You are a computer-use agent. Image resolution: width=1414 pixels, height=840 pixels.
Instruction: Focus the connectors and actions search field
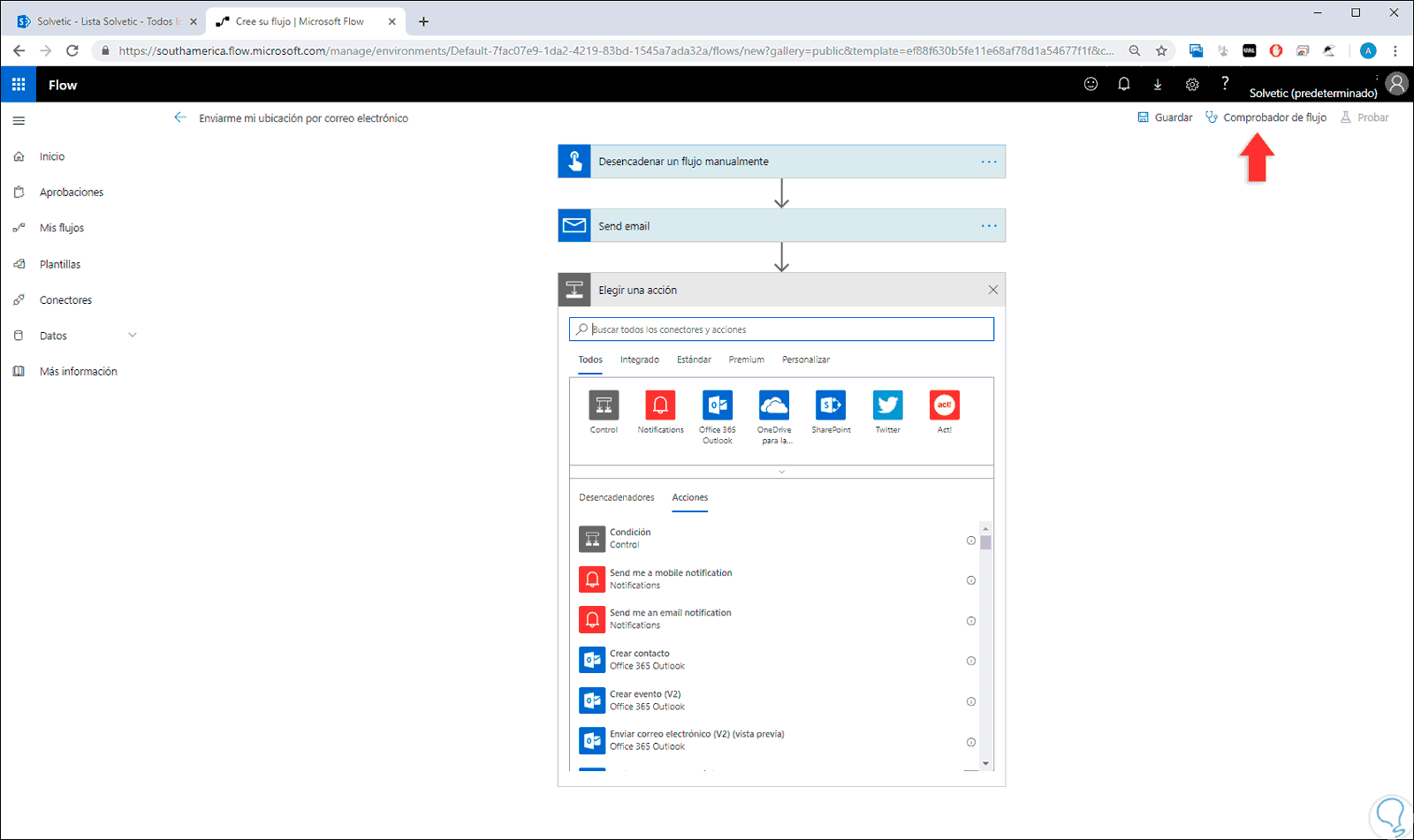click(x=781, y=329)
